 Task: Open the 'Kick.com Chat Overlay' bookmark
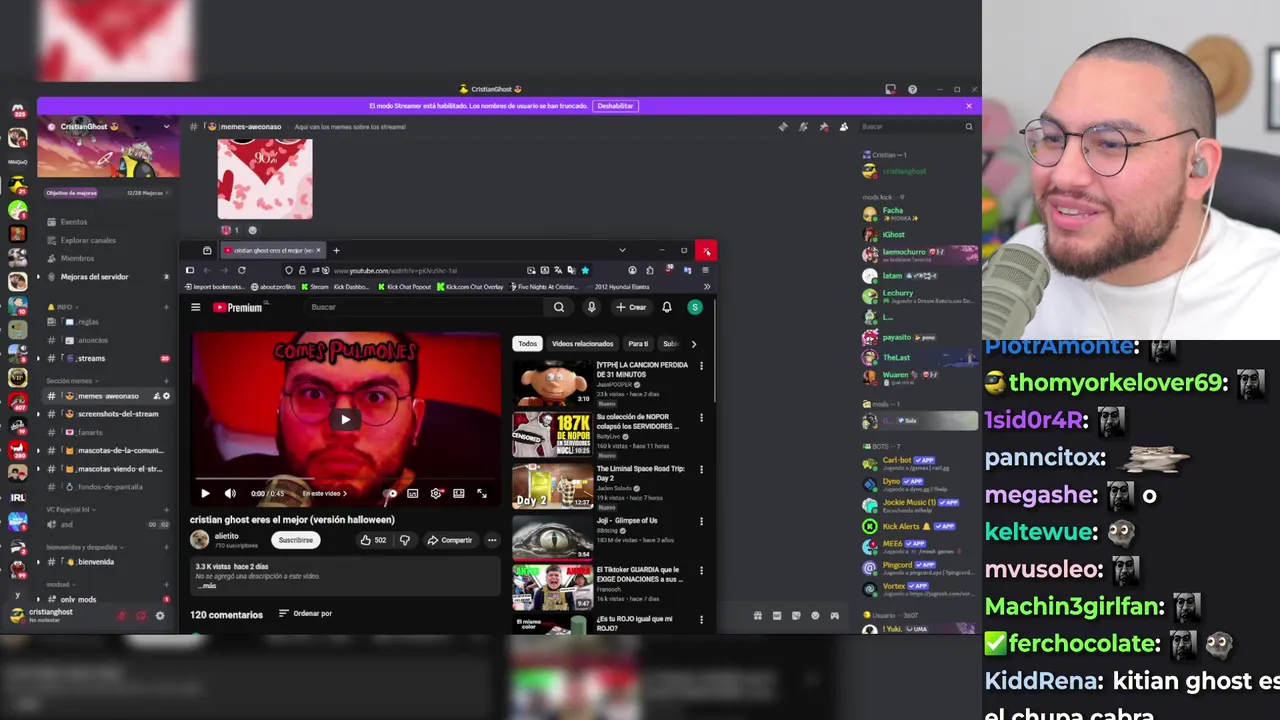pyautogui.click(x=469, y=287)
